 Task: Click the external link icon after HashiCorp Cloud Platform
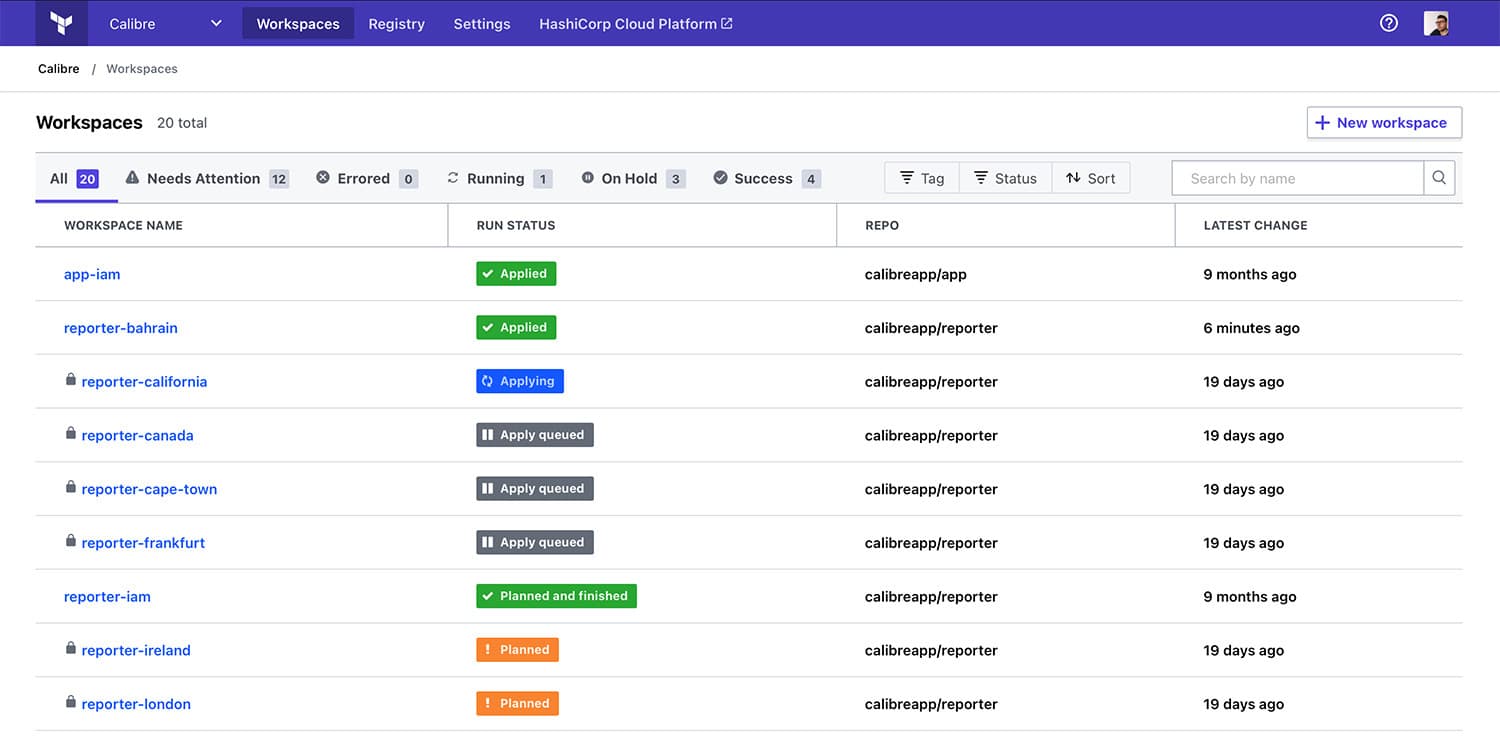tap(727, 22)
